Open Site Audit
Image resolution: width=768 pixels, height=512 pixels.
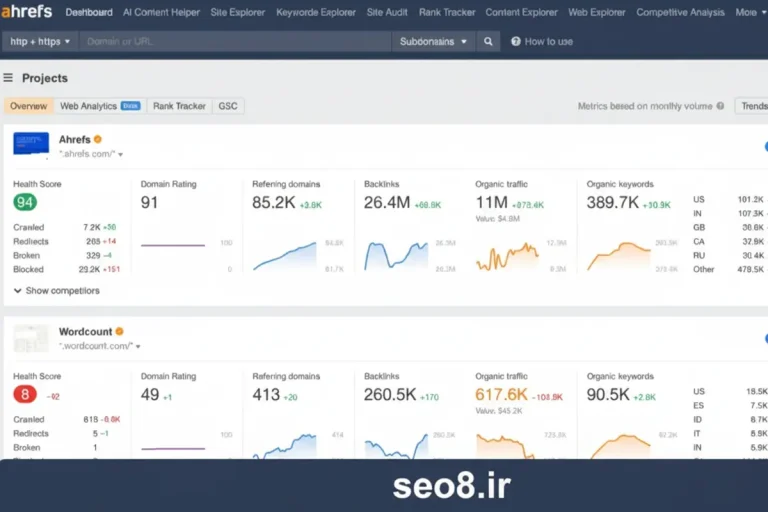pos(387,12)
